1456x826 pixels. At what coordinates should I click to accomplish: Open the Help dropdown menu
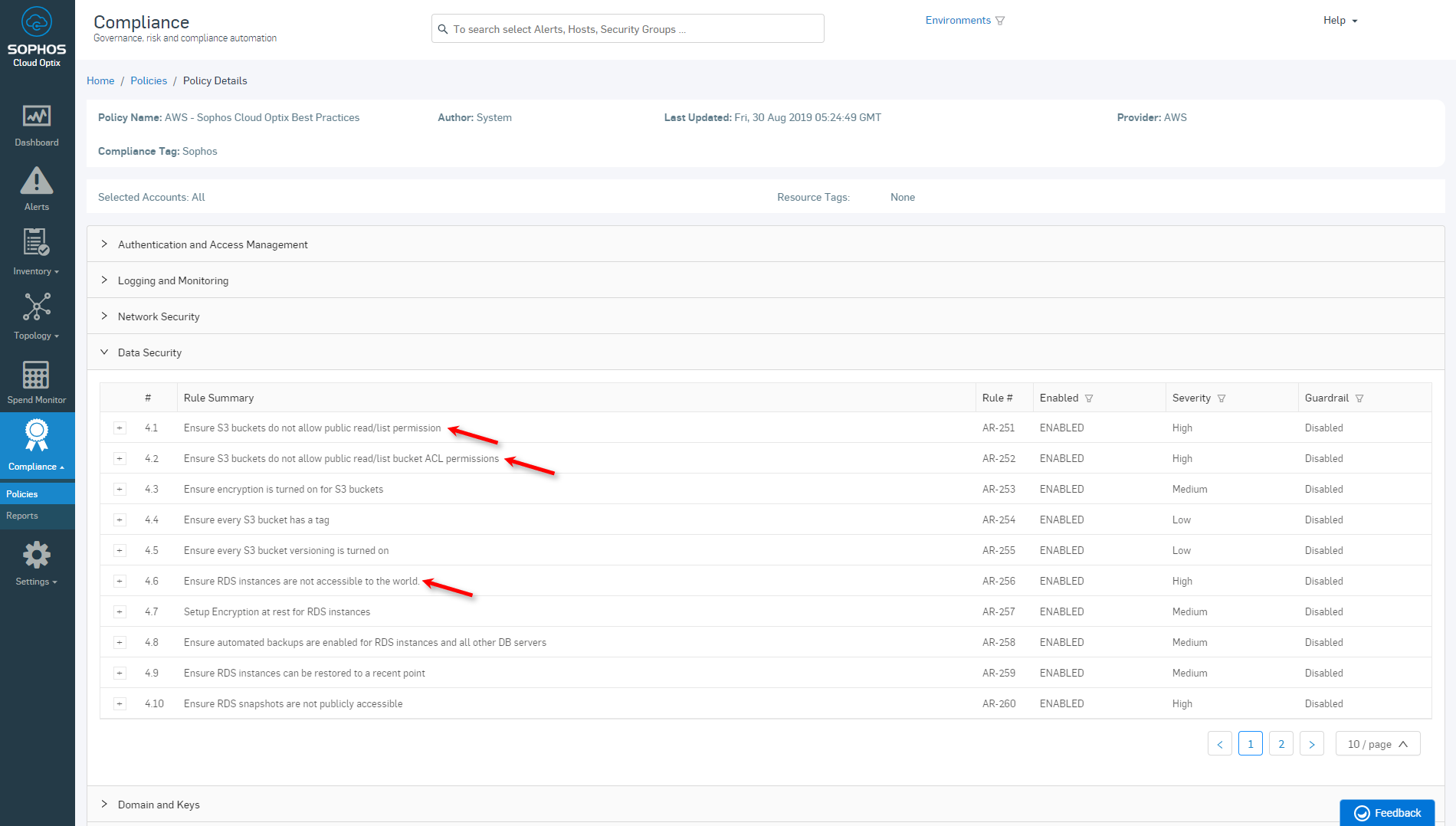click(x=1340, y=21)
